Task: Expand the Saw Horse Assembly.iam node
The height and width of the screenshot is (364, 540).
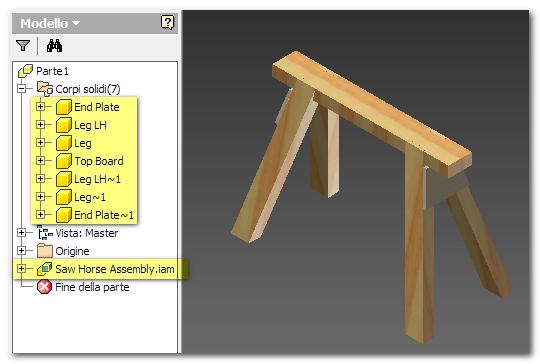Action: point(22,269)
